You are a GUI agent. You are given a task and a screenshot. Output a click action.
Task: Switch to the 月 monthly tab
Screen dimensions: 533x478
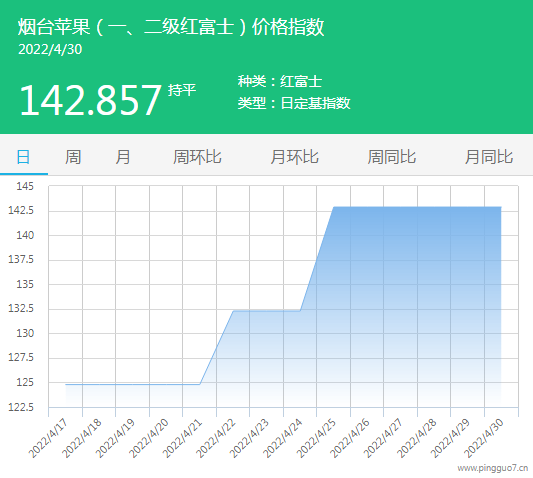(x=122, y=157)
